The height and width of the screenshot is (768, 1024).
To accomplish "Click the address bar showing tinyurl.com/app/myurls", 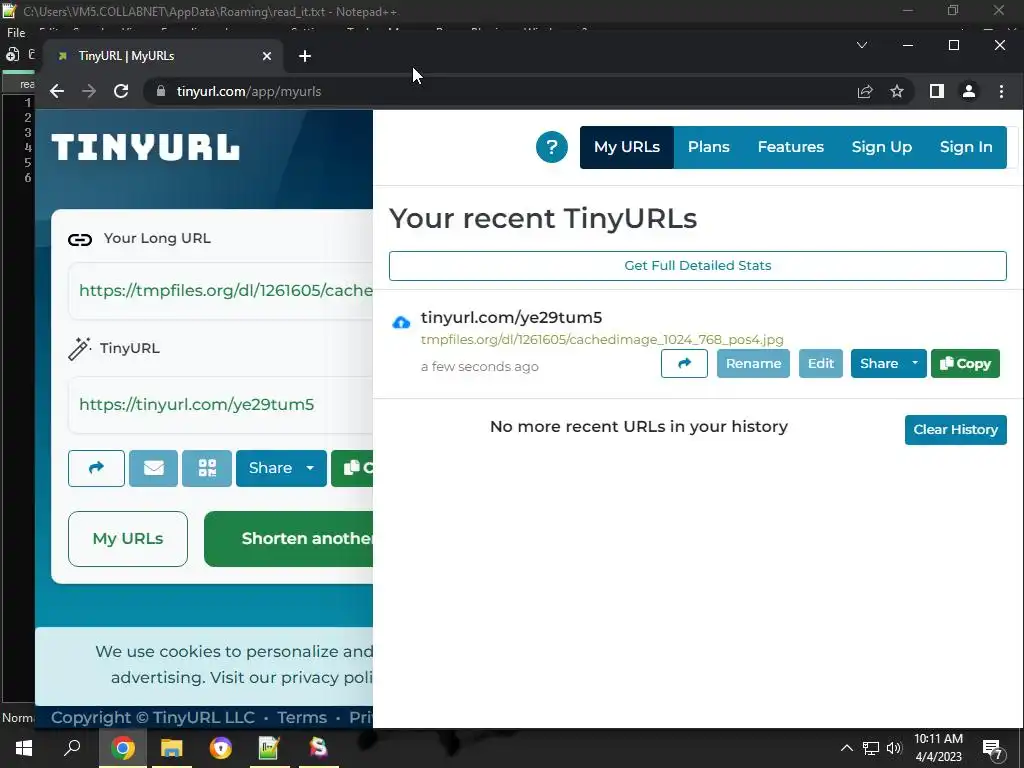I will (496, 91).
